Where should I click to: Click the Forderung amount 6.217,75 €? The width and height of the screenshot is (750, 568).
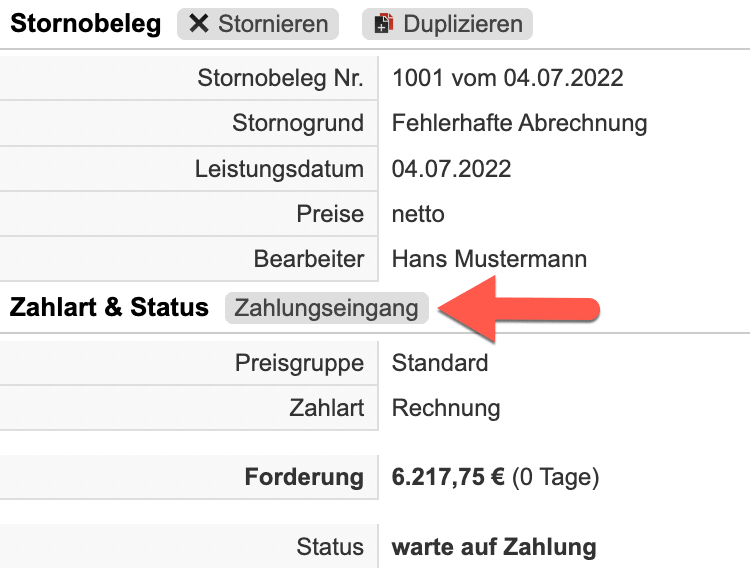pos(448,478)
